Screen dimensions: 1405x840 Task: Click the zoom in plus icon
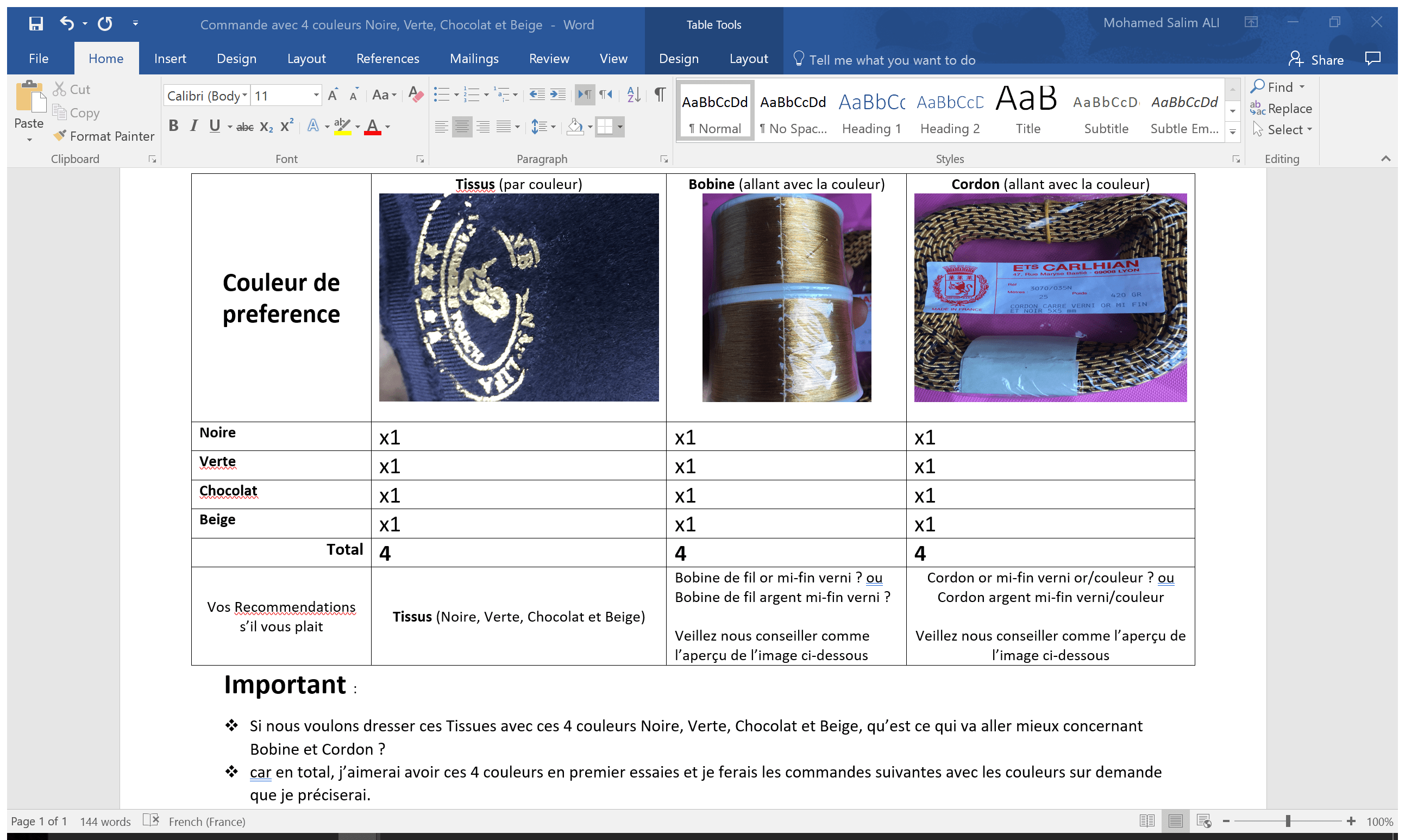tap(1351, 821)
